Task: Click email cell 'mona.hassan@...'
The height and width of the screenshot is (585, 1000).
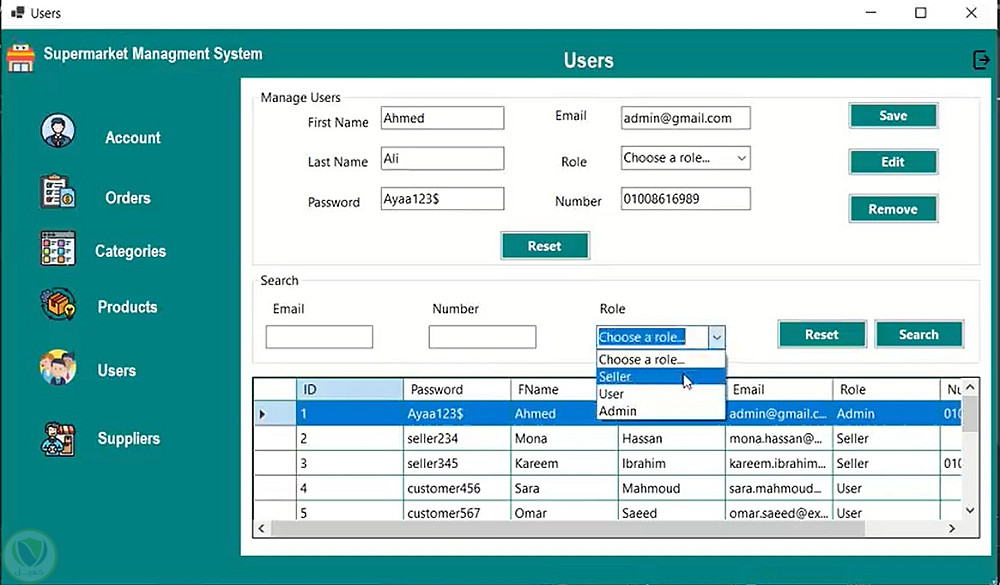Action: 779,438
